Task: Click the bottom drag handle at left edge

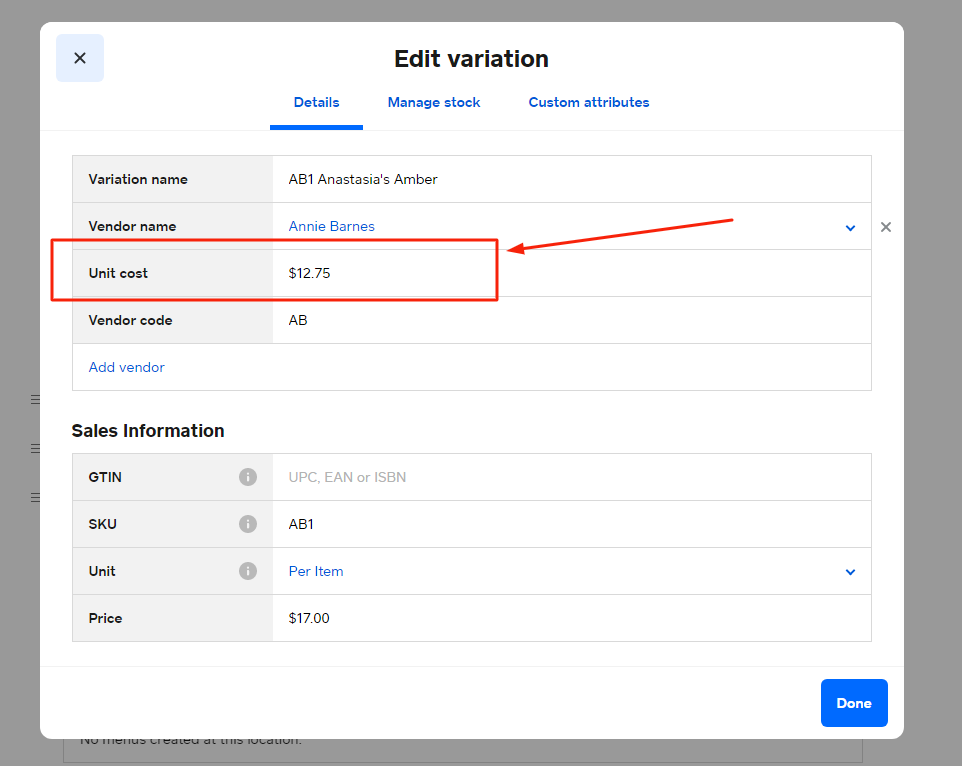Action: pyautogui.click(x=35, y=497)
